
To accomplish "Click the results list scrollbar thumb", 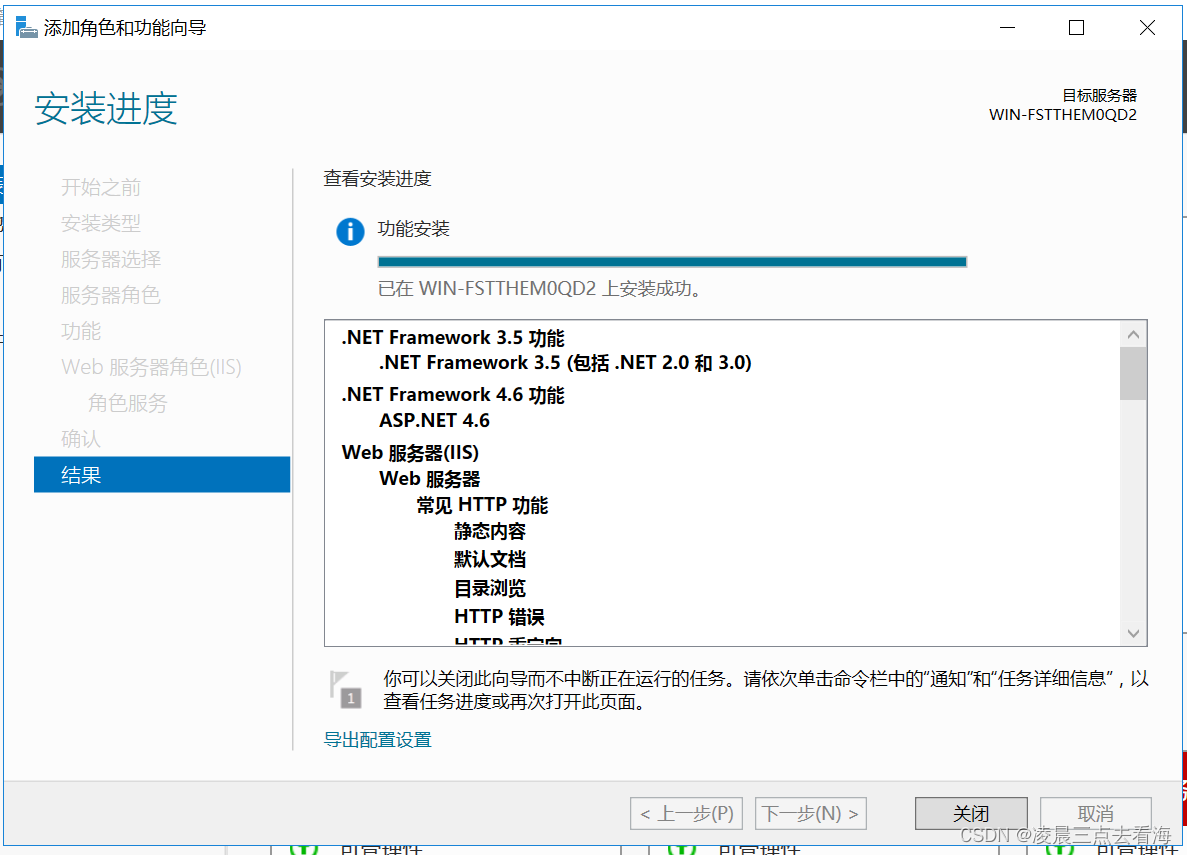I will (x=1133, y=373).
